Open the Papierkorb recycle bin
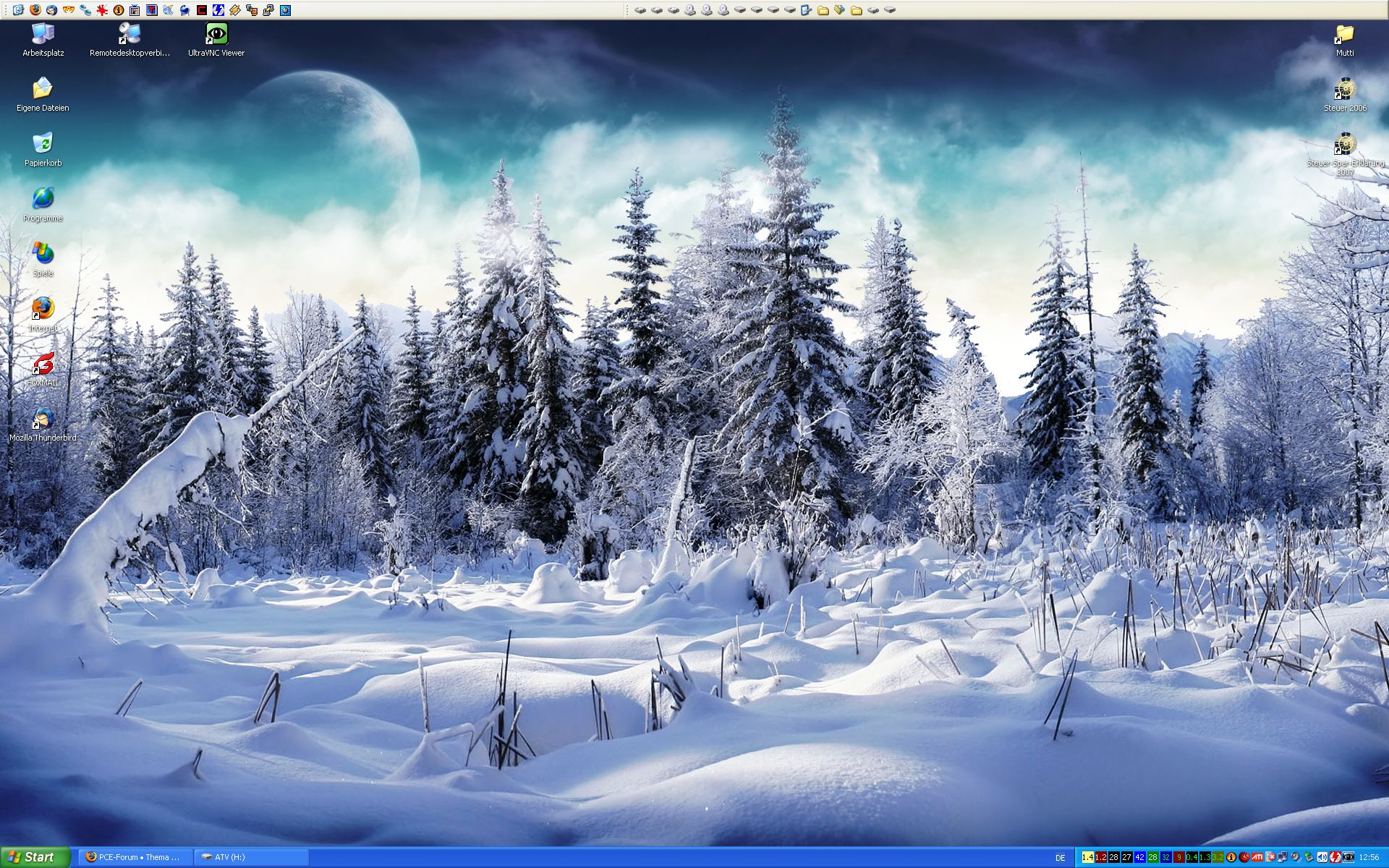Image resolution: width=1389 pixels, height=868 pixels. [43, 143]
